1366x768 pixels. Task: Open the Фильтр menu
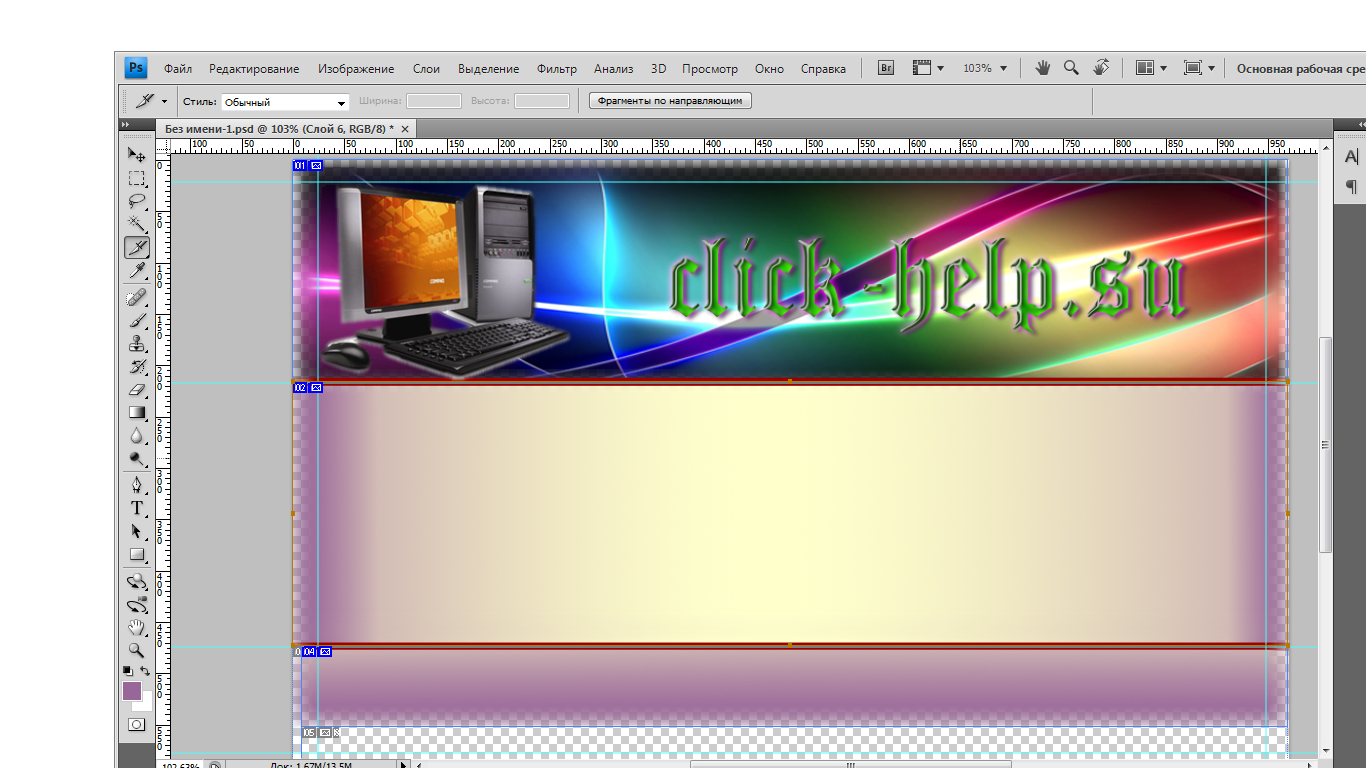click(557, 69)
